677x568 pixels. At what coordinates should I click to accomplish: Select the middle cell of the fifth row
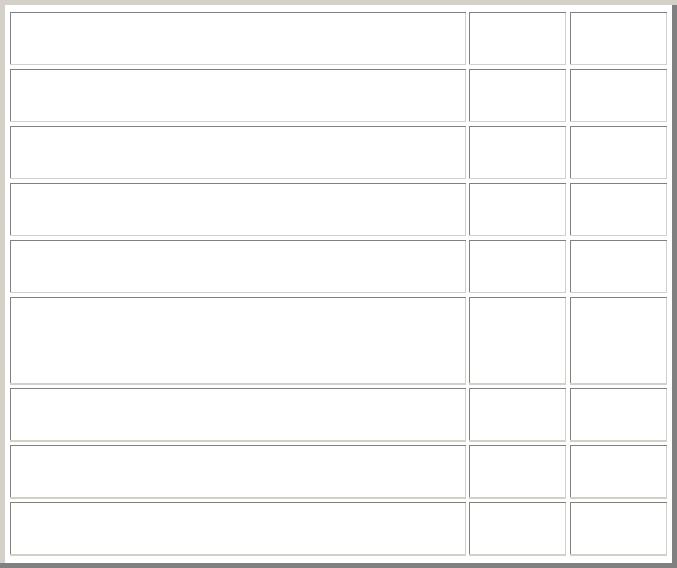(x=517, y=266)
